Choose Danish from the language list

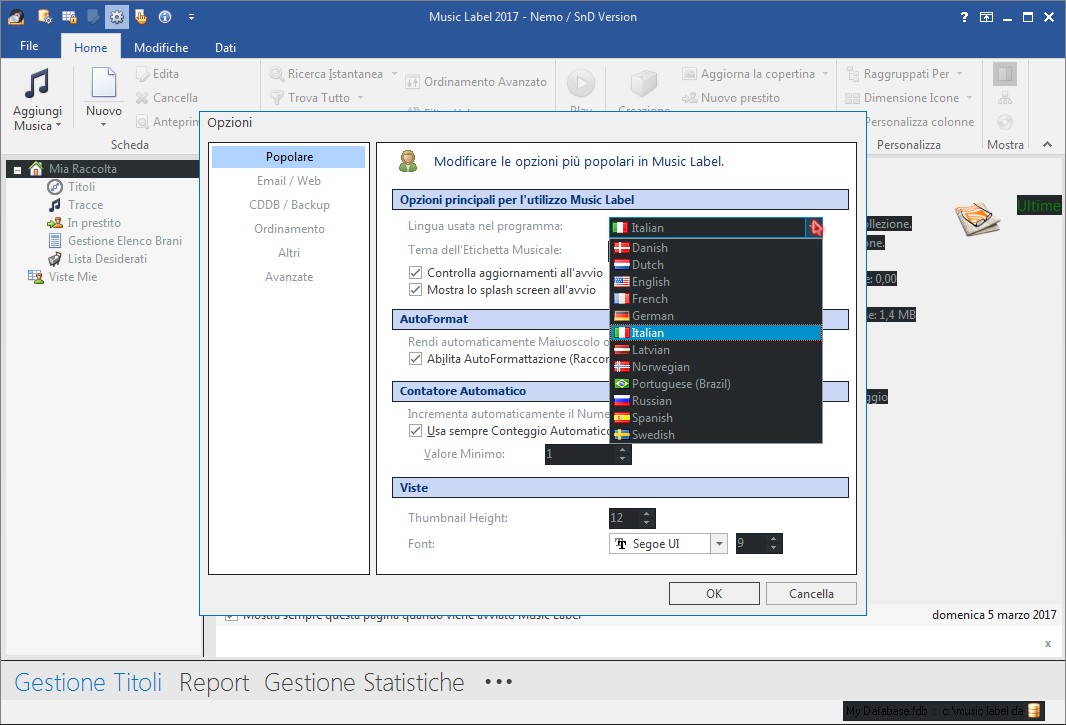(x=716, y=248)
